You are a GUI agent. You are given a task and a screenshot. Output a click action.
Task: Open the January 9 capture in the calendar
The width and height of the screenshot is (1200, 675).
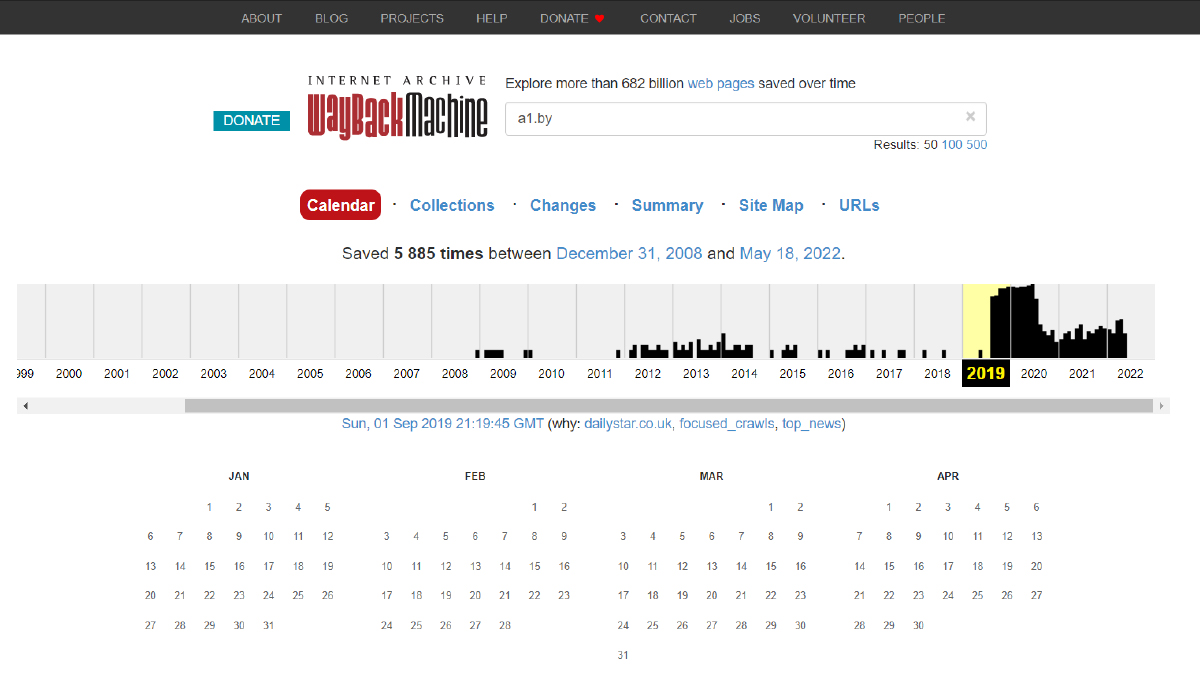(239, 537)
